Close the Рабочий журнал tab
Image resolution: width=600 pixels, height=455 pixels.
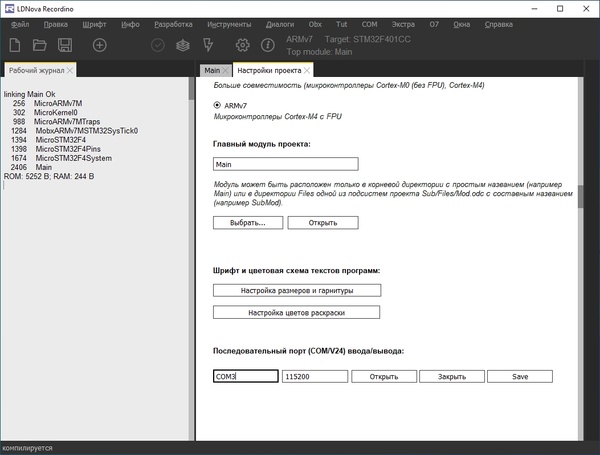tap(71, 71)
